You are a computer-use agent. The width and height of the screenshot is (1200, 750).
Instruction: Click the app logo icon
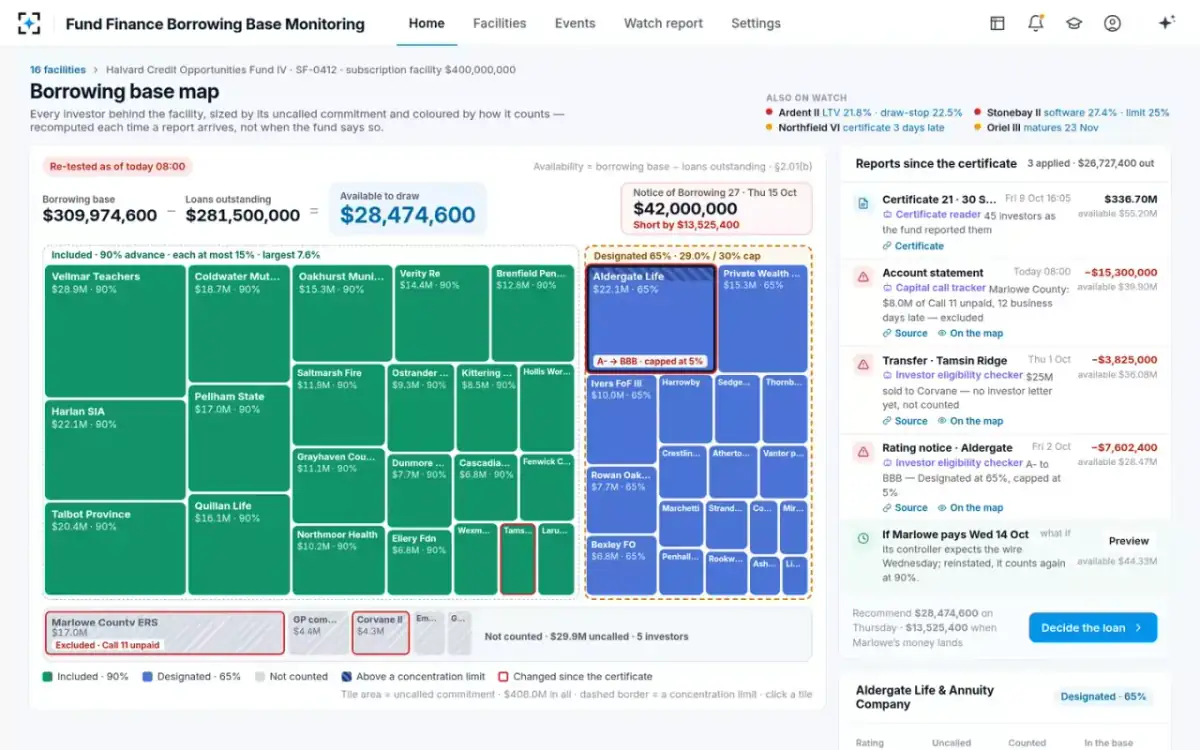(30, 23)
